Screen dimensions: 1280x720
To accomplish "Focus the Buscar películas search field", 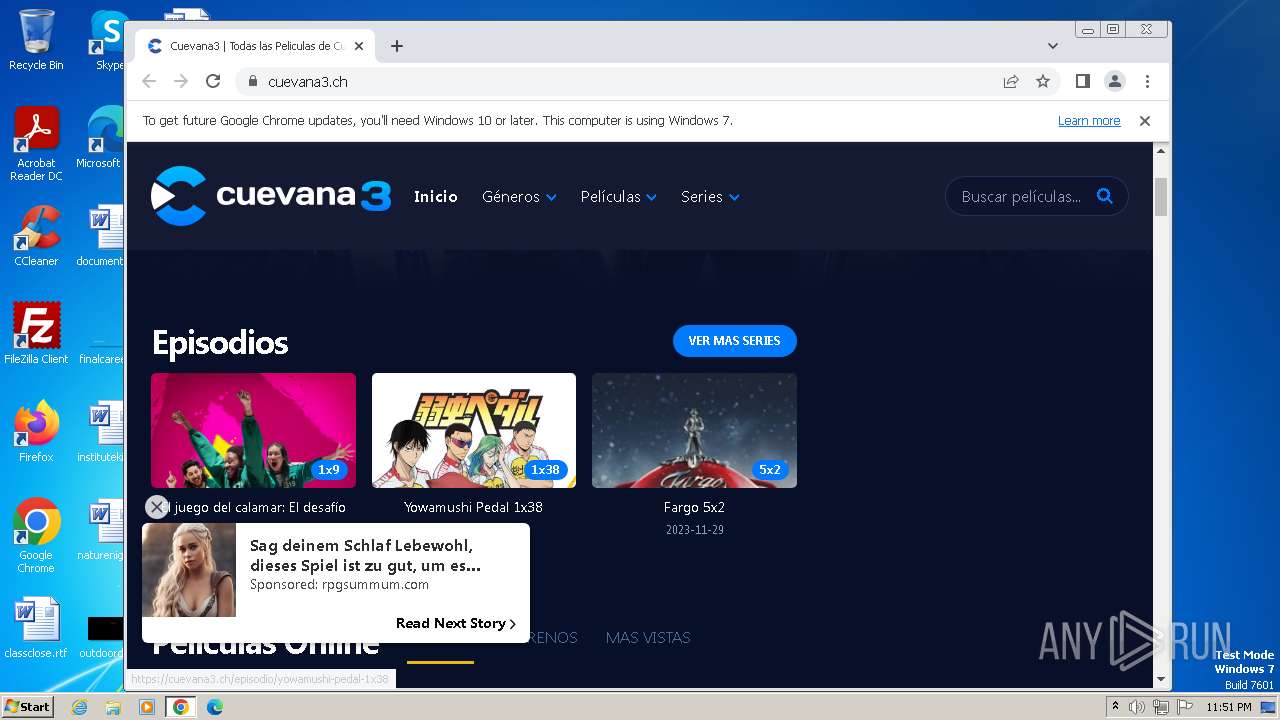I will (1021, 197).
